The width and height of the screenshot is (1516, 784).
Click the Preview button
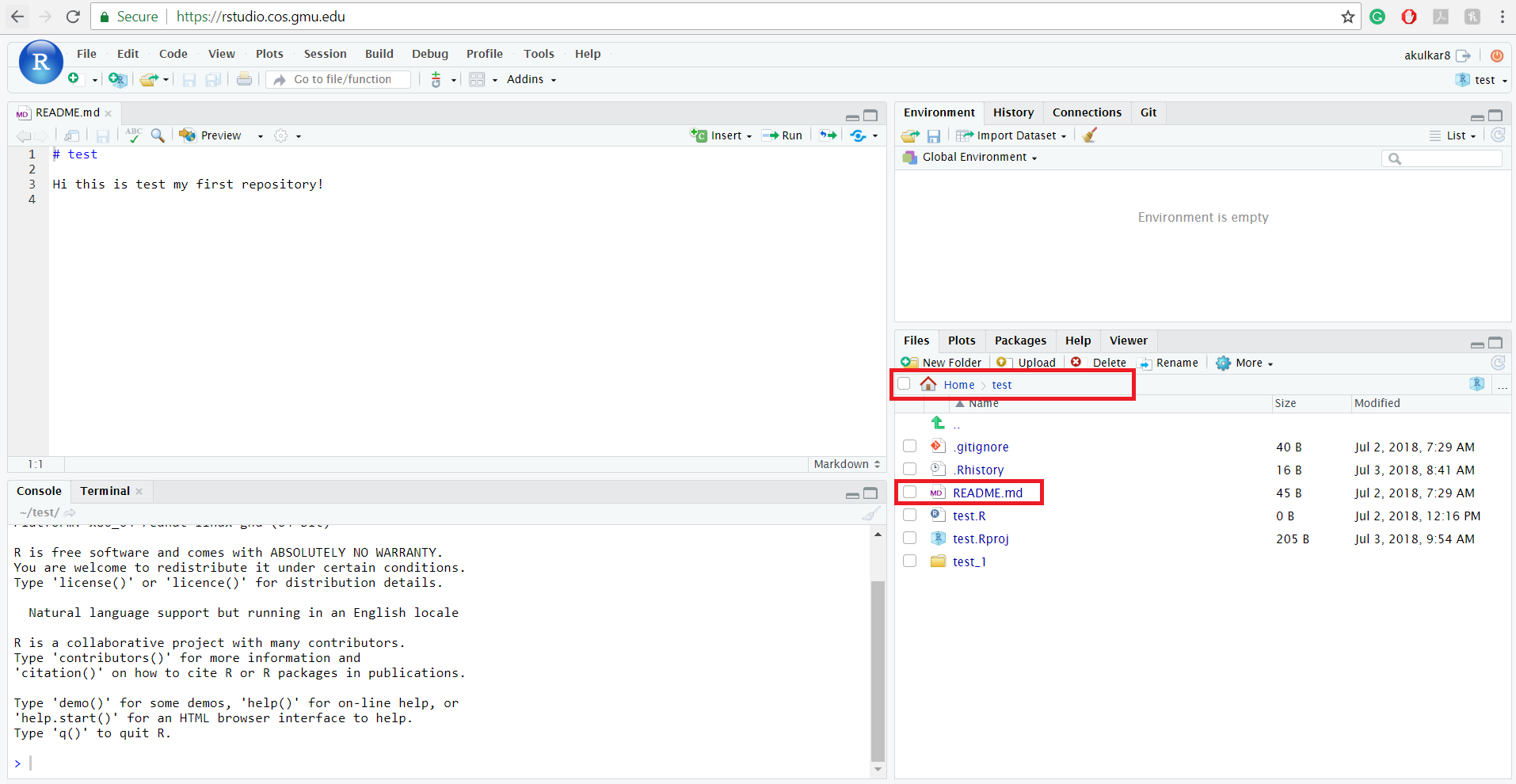[x=211, y=135]
